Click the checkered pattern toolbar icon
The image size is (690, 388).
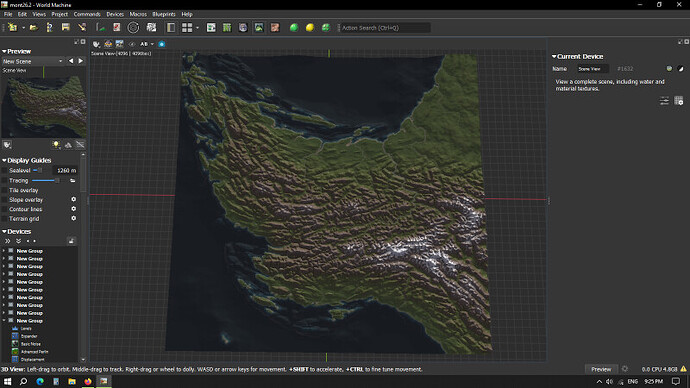pyautogui.click(x=151, y=27)
